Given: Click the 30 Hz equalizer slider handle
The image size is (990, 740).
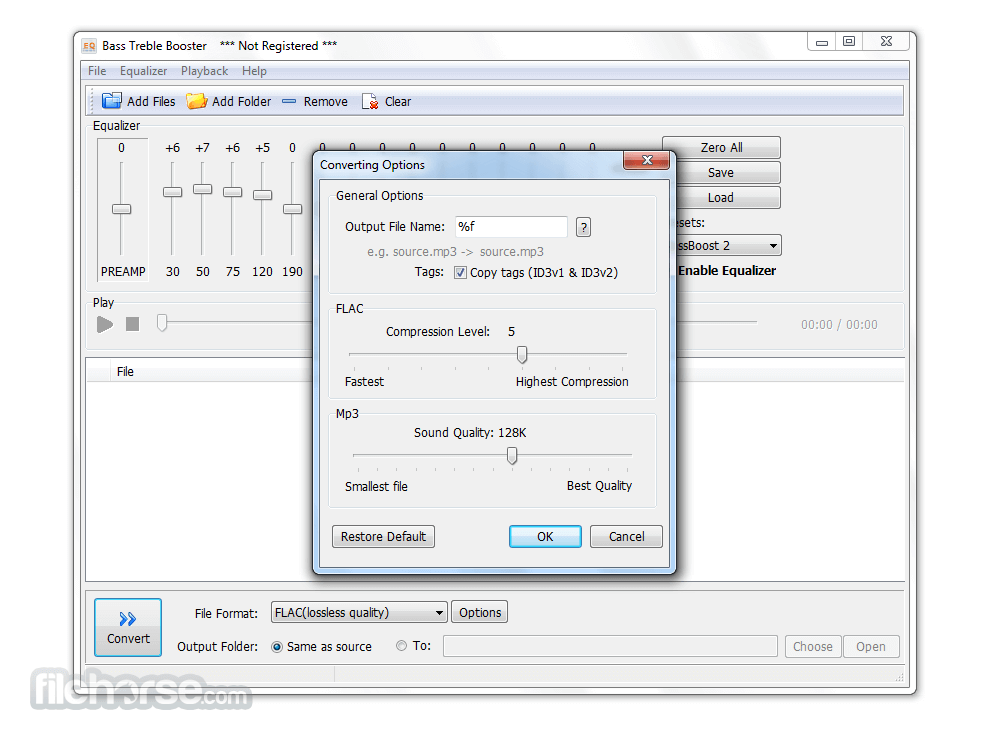Looking at the screenshot, I should 172,191.
